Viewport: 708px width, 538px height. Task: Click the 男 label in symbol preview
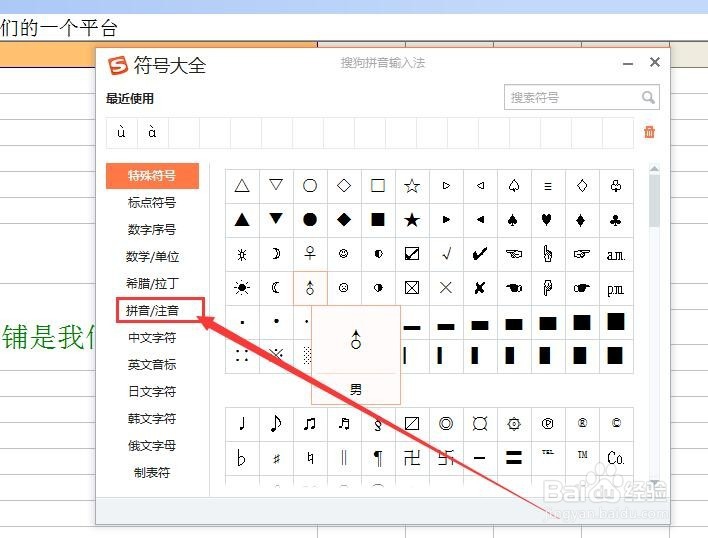[356, 390]
